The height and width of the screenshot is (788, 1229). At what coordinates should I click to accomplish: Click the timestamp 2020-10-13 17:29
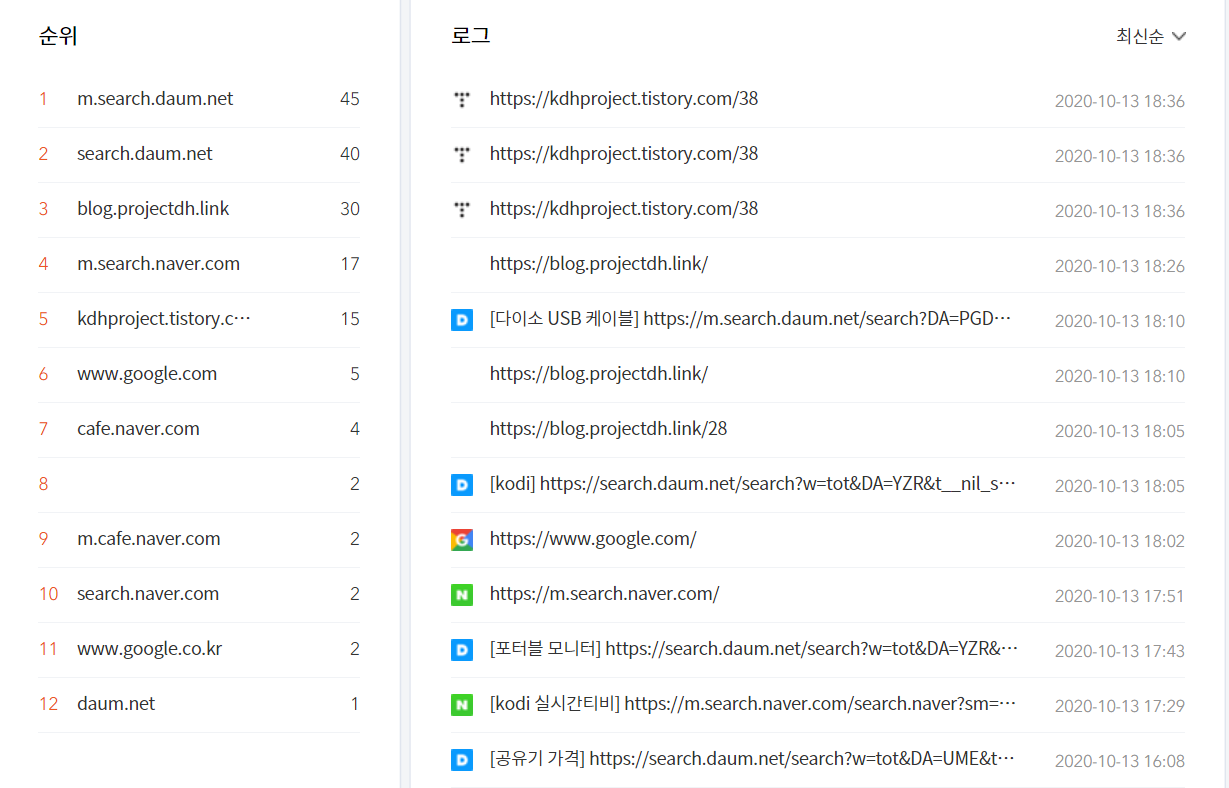pyautogui.click(x=1120, y=706)
